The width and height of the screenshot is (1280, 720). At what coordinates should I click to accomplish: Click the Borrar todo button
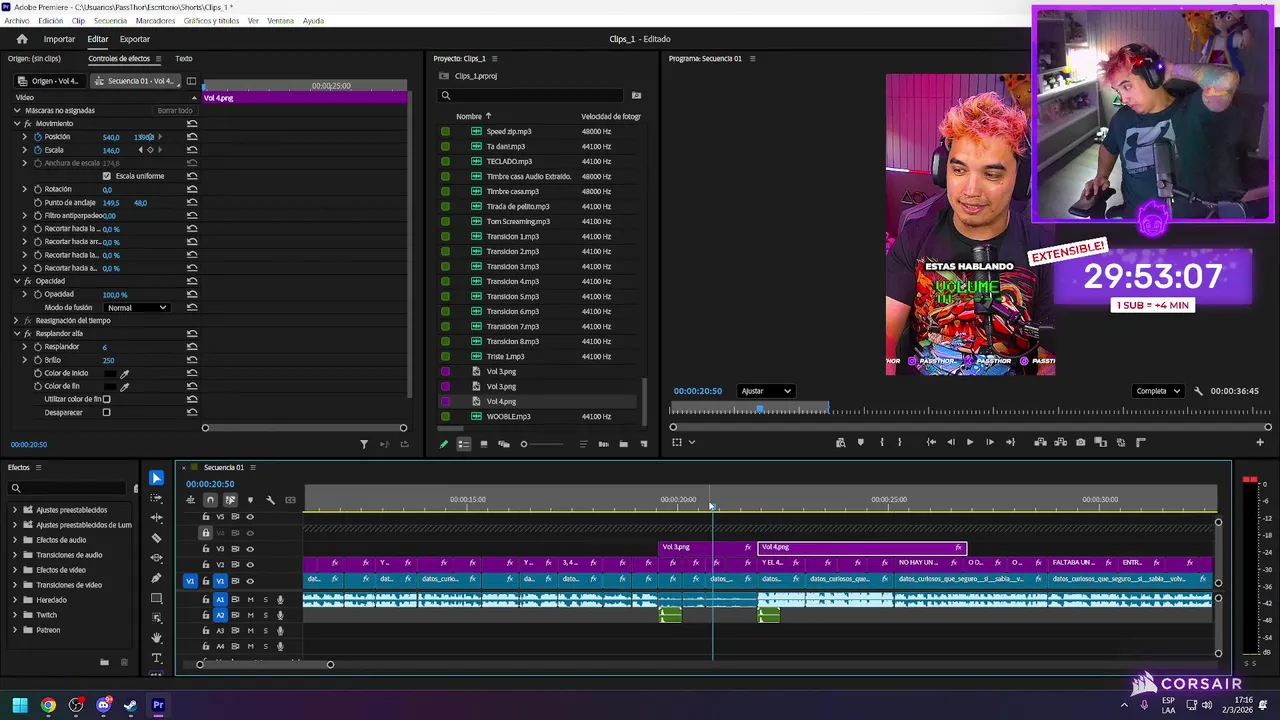click(x=174, y=110)
